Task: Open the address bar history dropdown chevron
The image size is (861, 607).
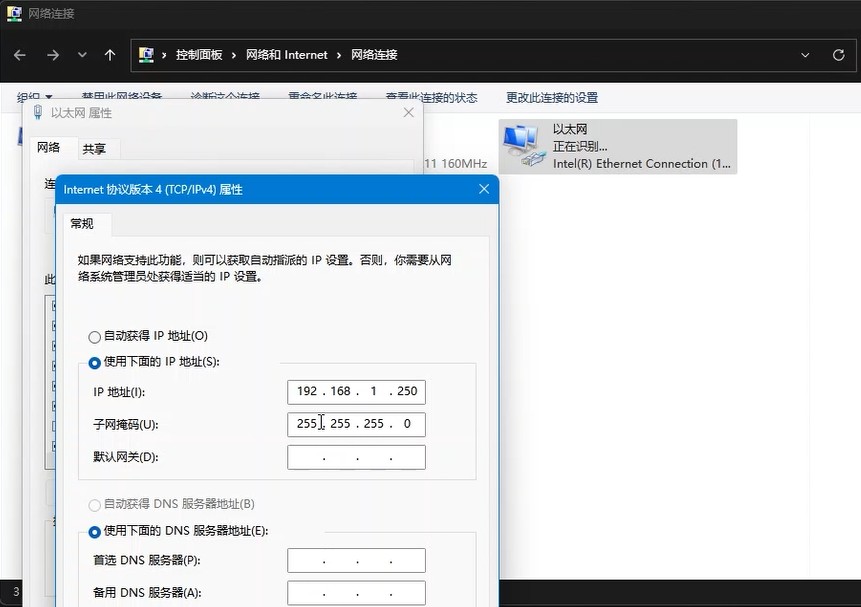Action: (805, 55)
